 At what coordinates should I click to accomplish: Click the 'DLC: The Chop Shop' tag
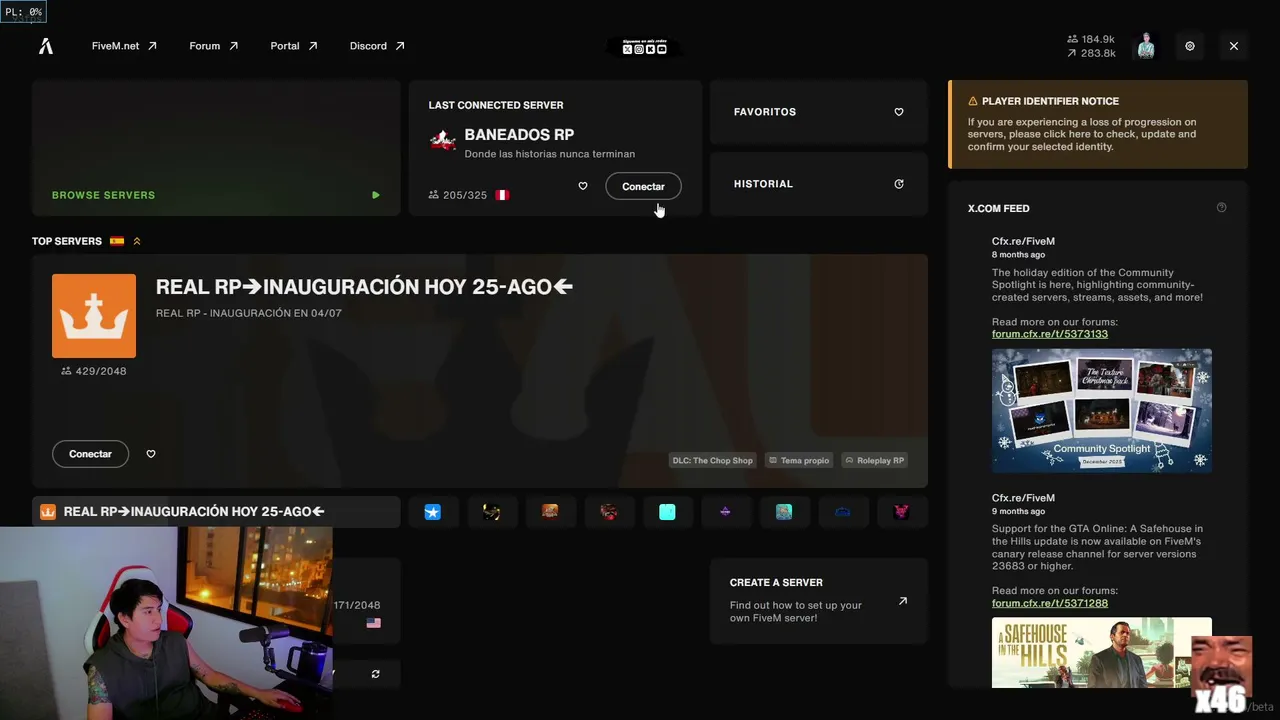(712, 460)
